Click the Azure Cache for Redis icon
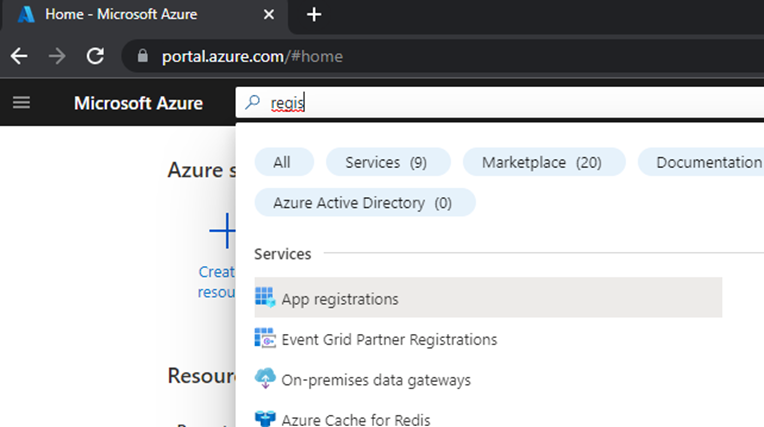The height and width of the screenshot is (427, 764). [x=265, y=418]
